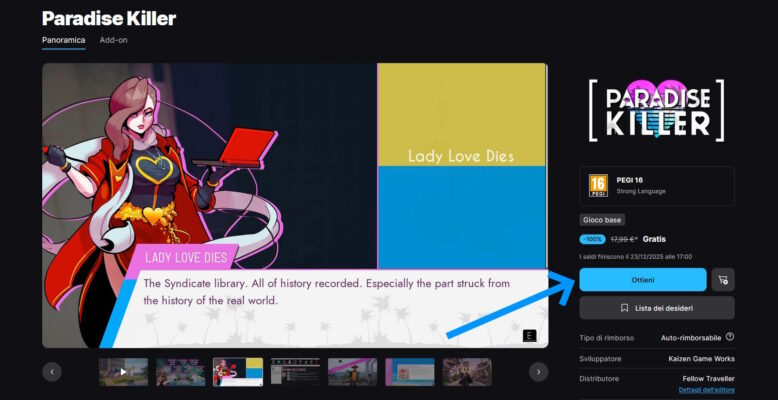Add game via Lista dei desideri button
778x400 pixels.
(x=656, y=308)
